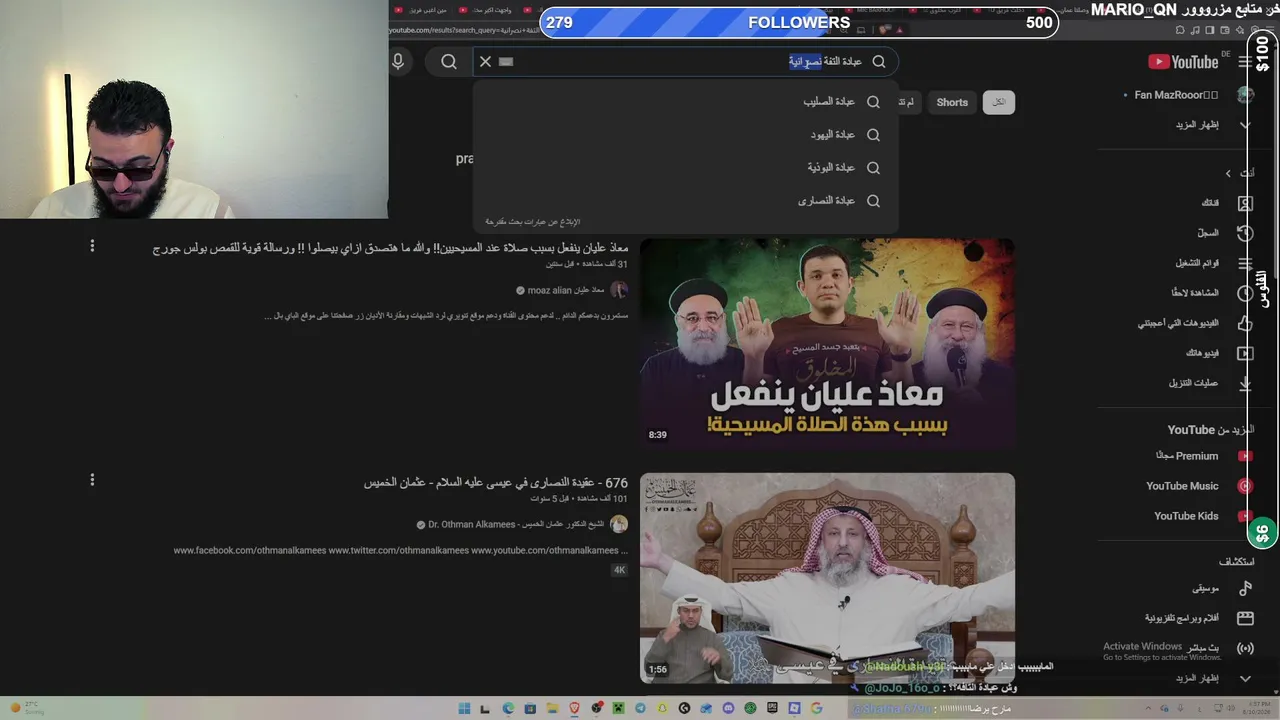Open Dr. Othman Alkamees channel avatar
1280x720 pixels.
coord(619,525)
